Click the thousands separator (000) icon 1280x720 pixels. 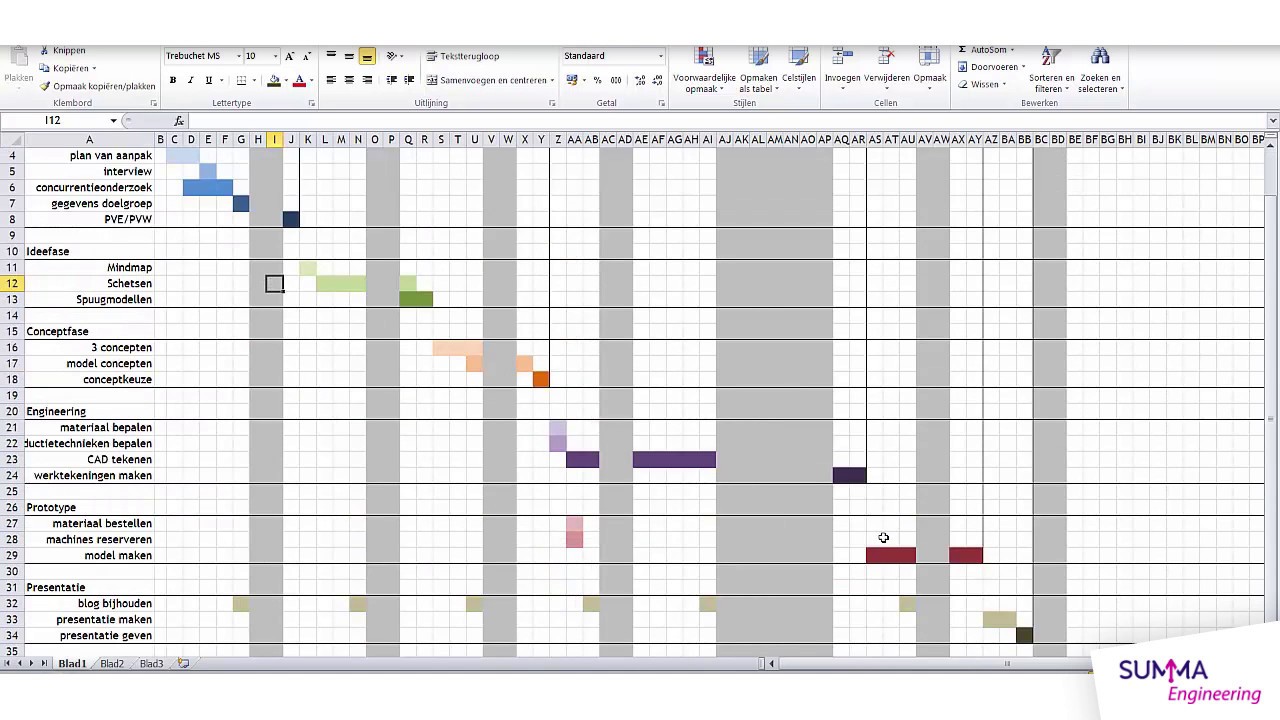tap(615, 80)
